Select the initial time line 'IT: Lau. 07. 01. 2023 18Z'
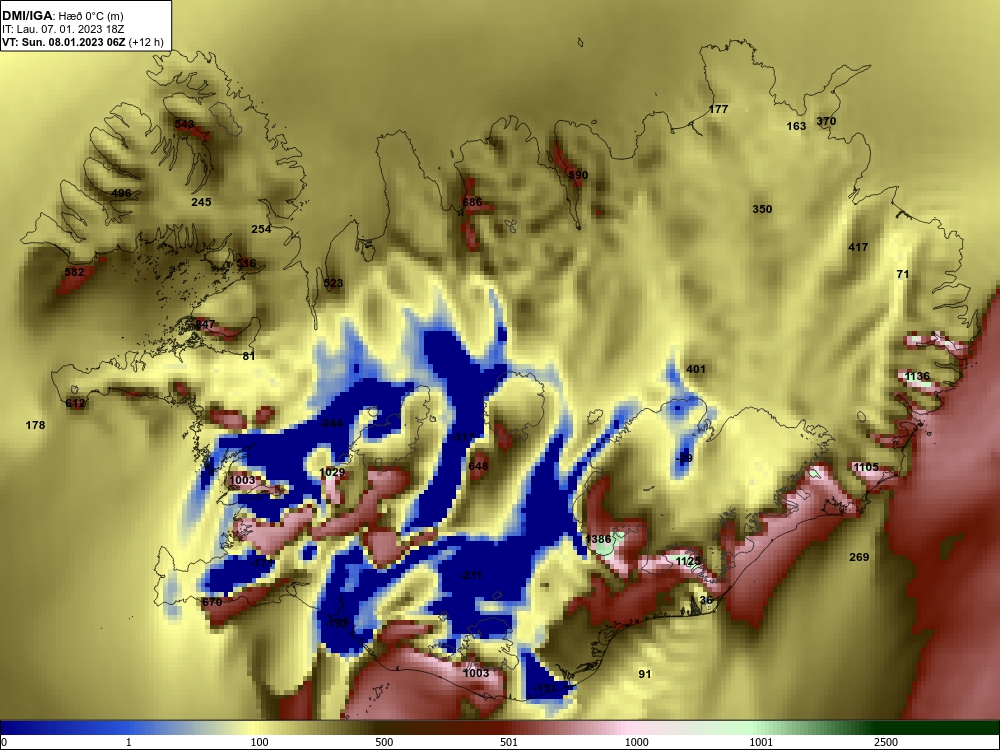The image size is (1000, 750). click(62, 29)
